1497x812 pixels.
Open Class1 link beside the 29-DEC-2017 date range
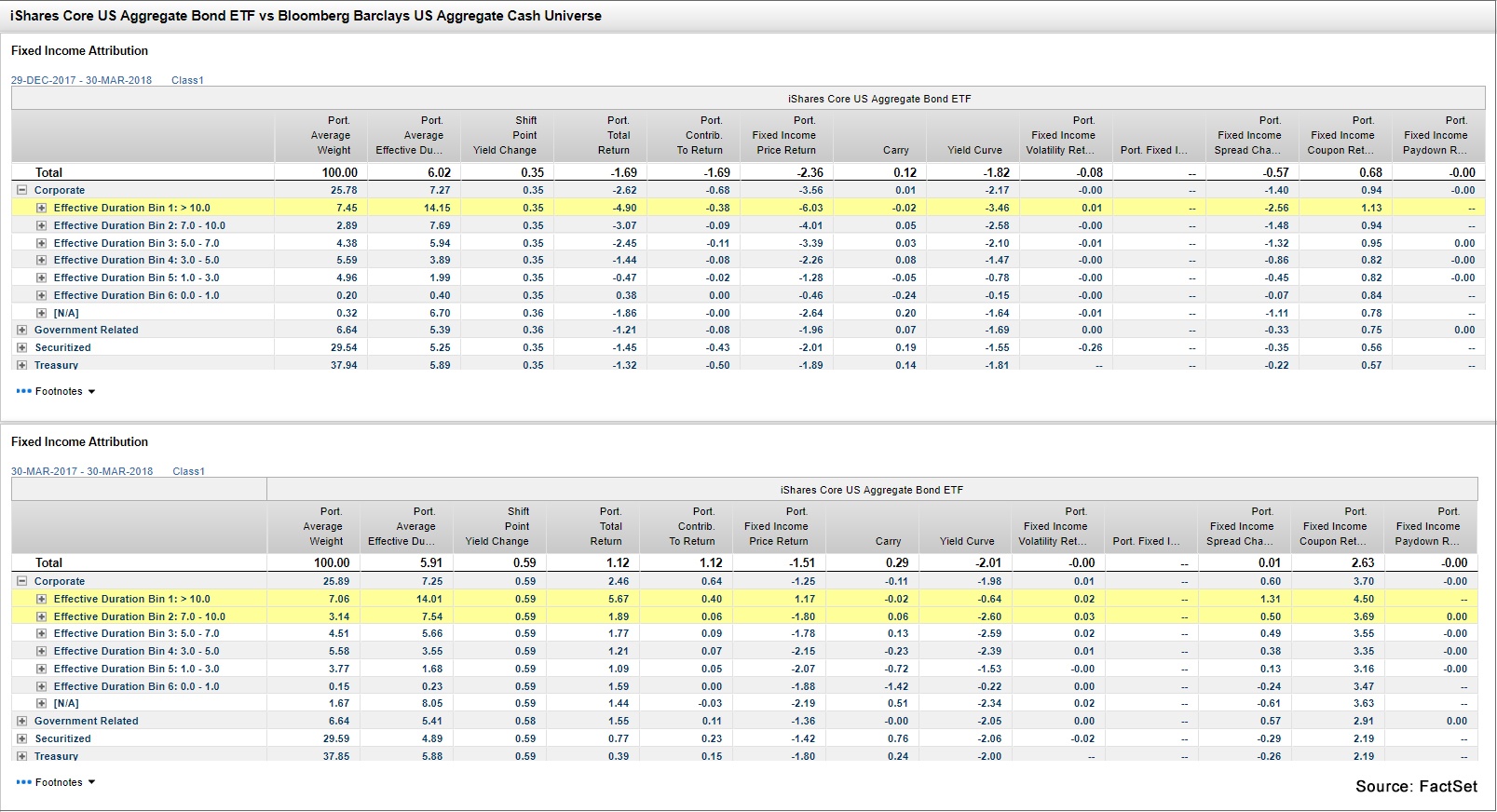pos(187,80)
